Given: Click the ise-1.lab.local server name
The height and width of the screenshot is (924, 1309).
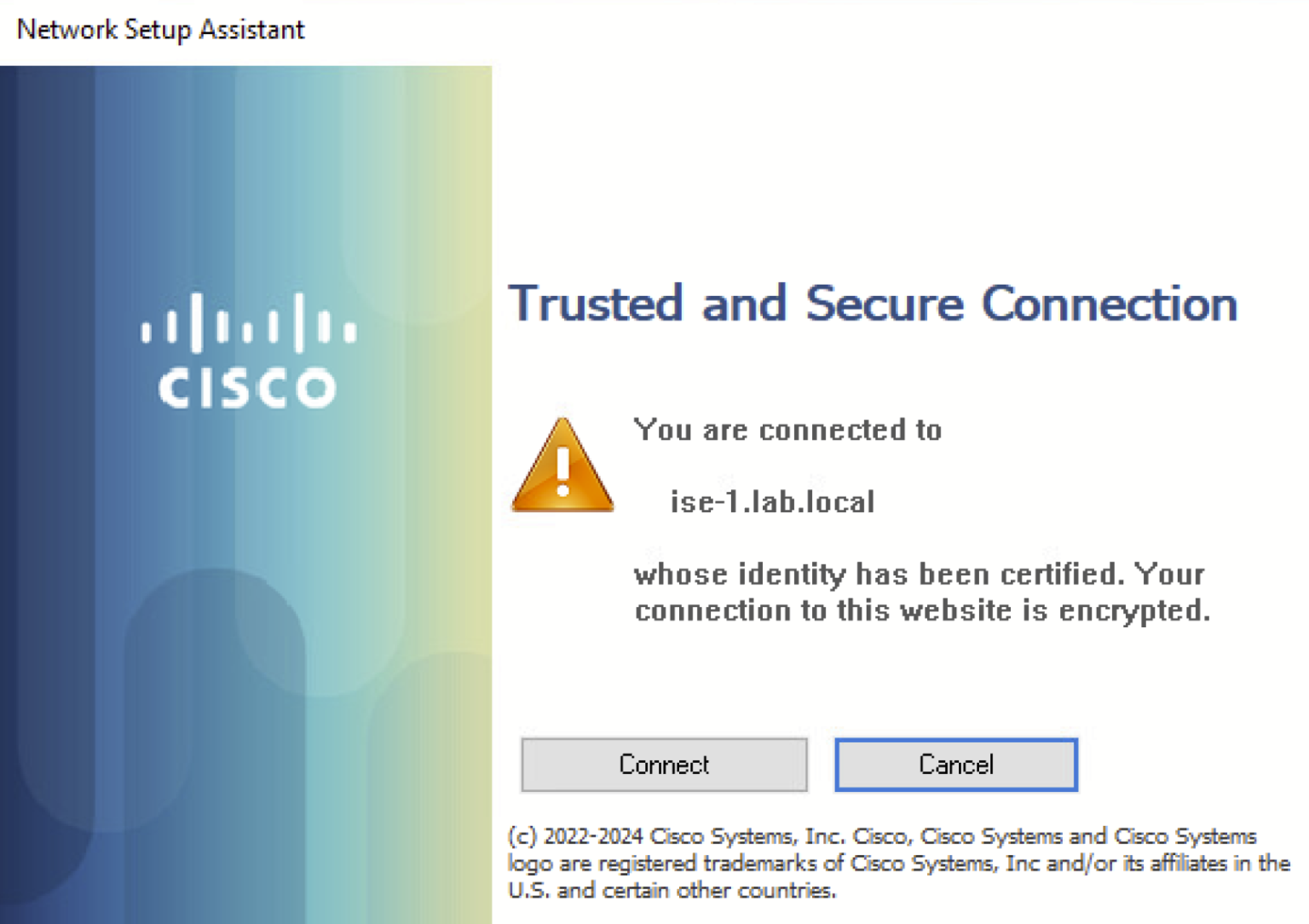Looking at the screenshot, I should (772, 501).
